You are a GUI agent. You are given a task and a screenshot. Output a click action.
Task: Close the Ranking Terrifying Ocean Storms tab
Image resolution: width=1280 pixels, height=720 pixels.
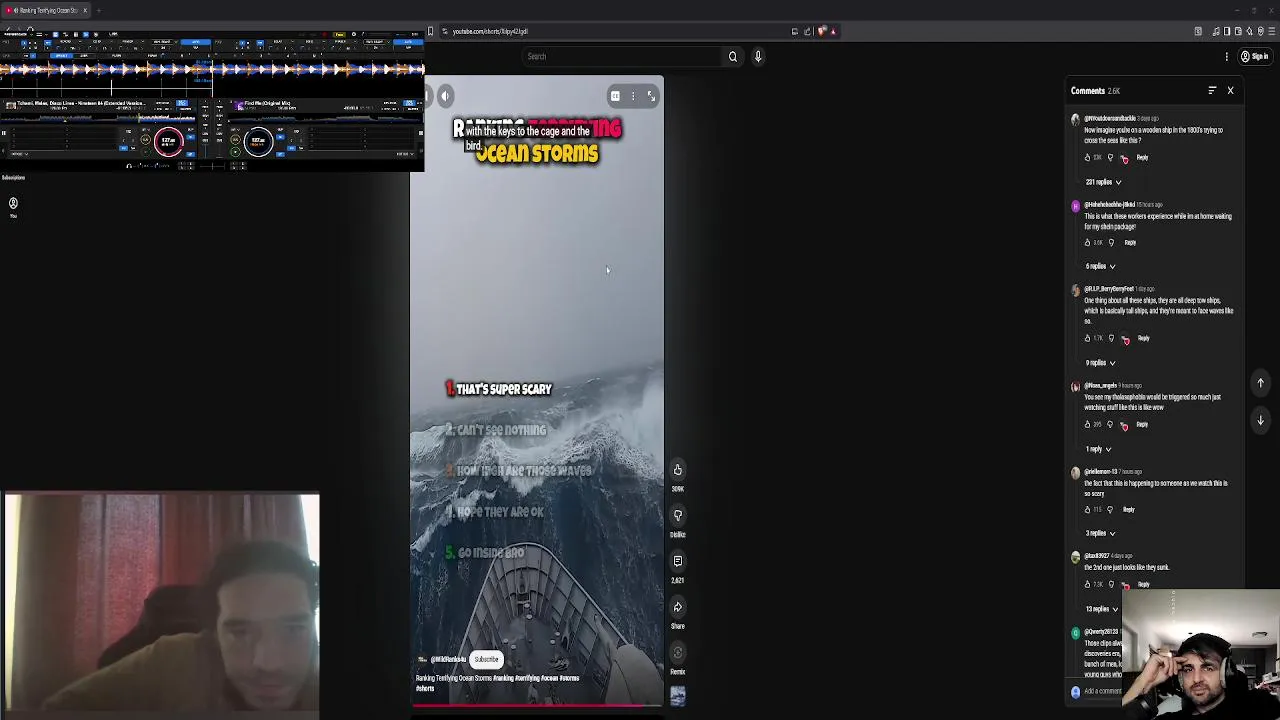click(x=85, y=10)
